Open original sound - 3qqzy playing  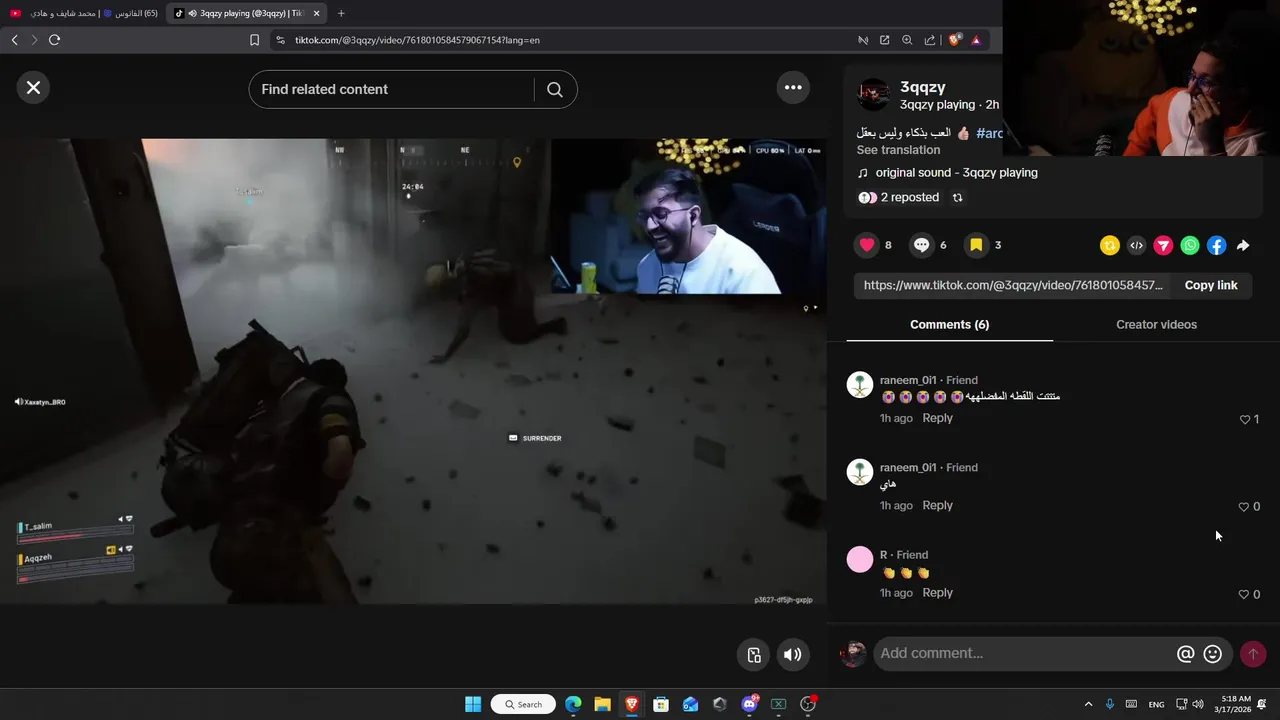pyautogui.click(x=956, y=173)
